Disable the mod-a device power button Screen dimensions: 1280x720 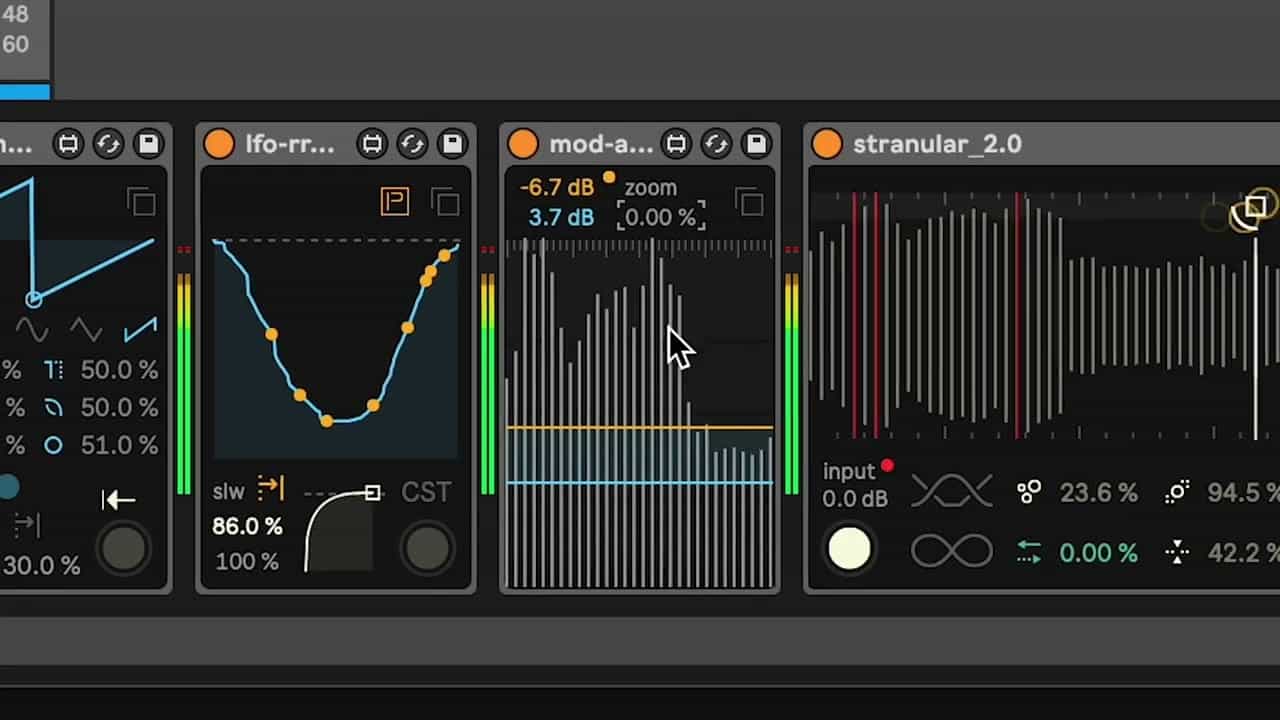tap(522, 144)
